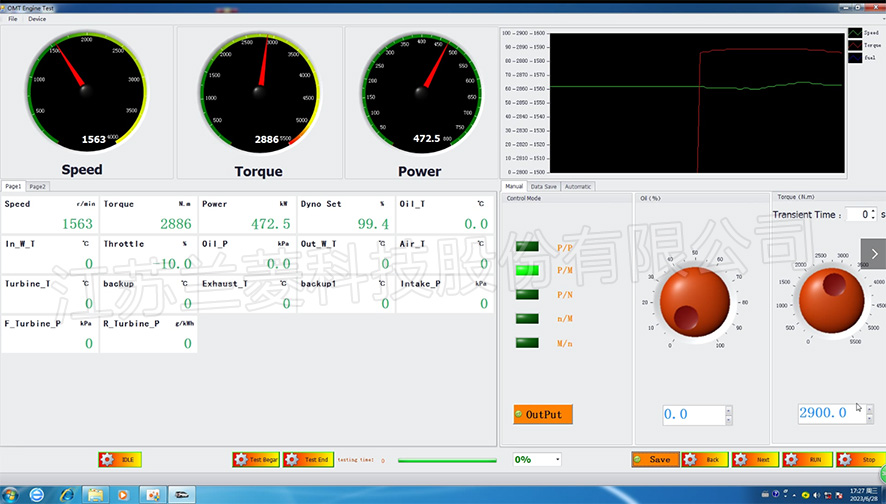
Task: Click the Save gear button
Action: tap(655, 459)
